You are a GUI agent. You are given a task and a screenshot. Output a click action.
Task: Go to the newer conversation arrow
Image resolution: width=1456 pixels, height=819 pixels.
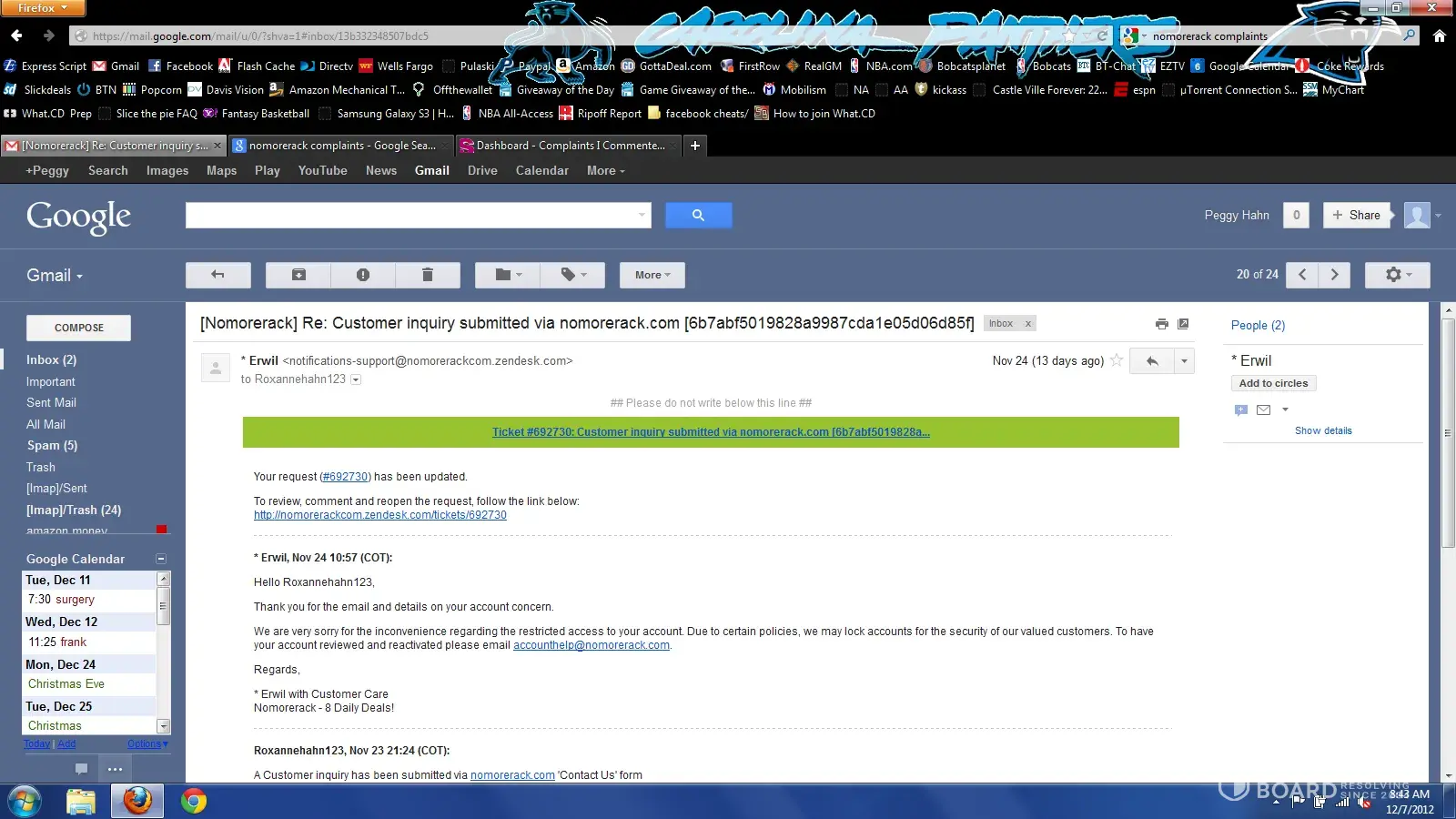(x=1302, y=275)
